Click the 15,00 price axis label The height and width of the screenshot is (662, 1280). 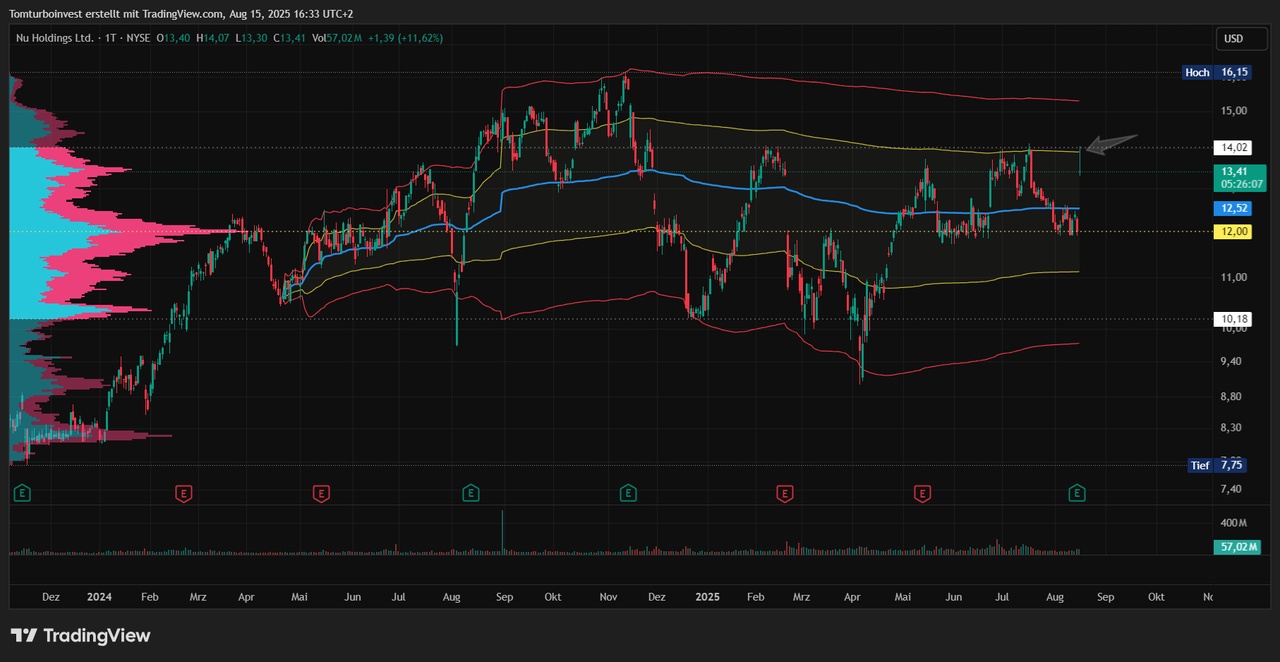click(1234, 111)
